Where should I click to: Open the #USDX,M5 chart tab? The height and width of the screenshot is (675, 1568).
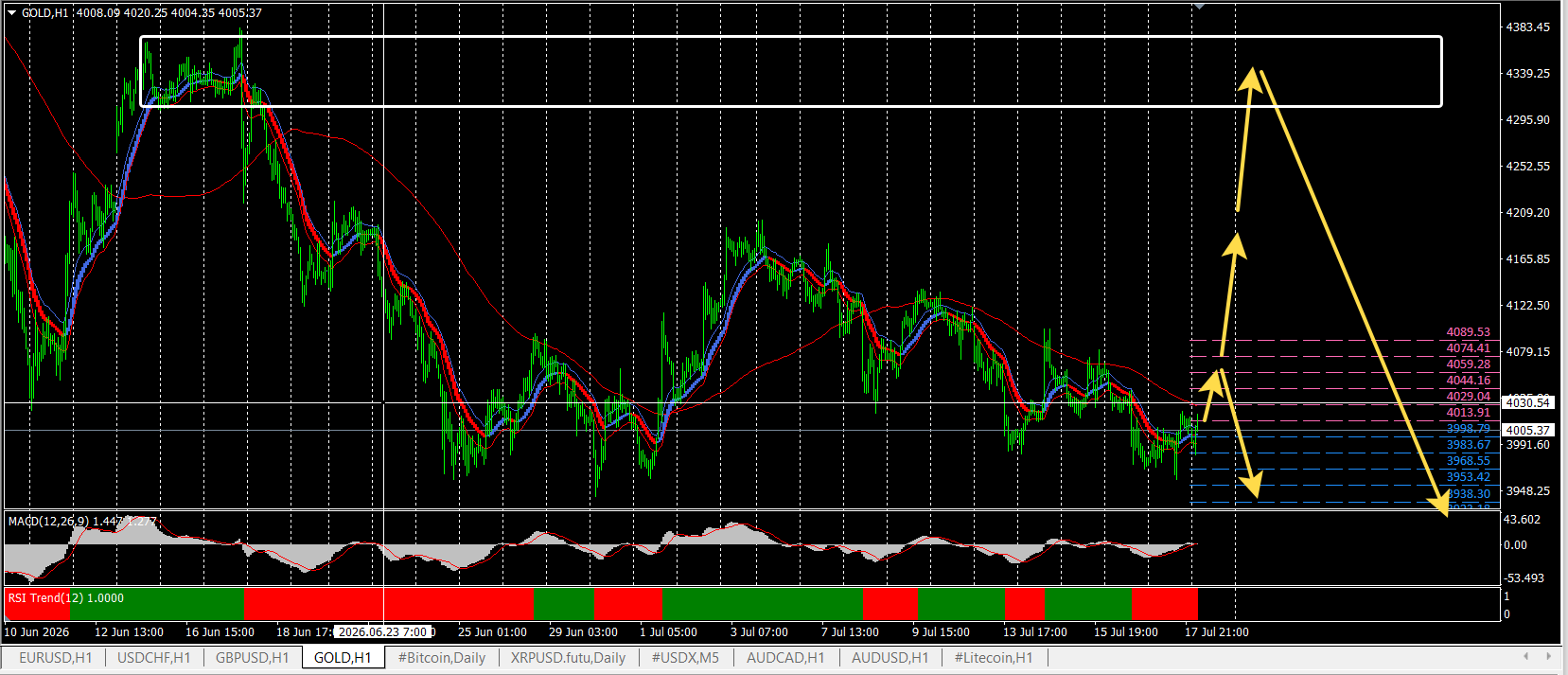click(x=685, y=658)
